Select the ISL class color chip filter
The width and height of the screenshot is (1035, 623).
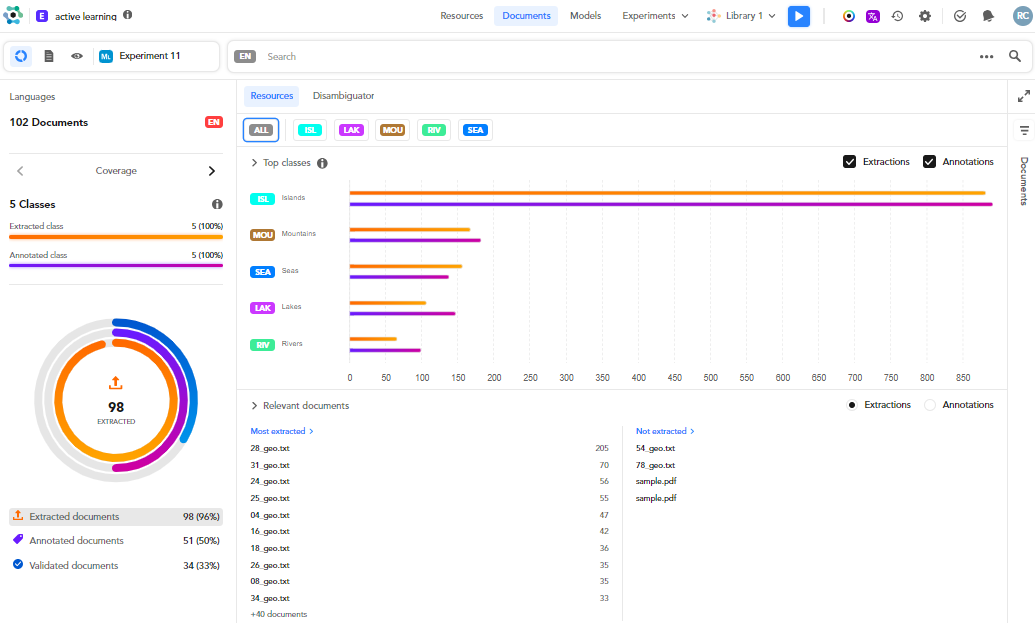pos(310,130)
